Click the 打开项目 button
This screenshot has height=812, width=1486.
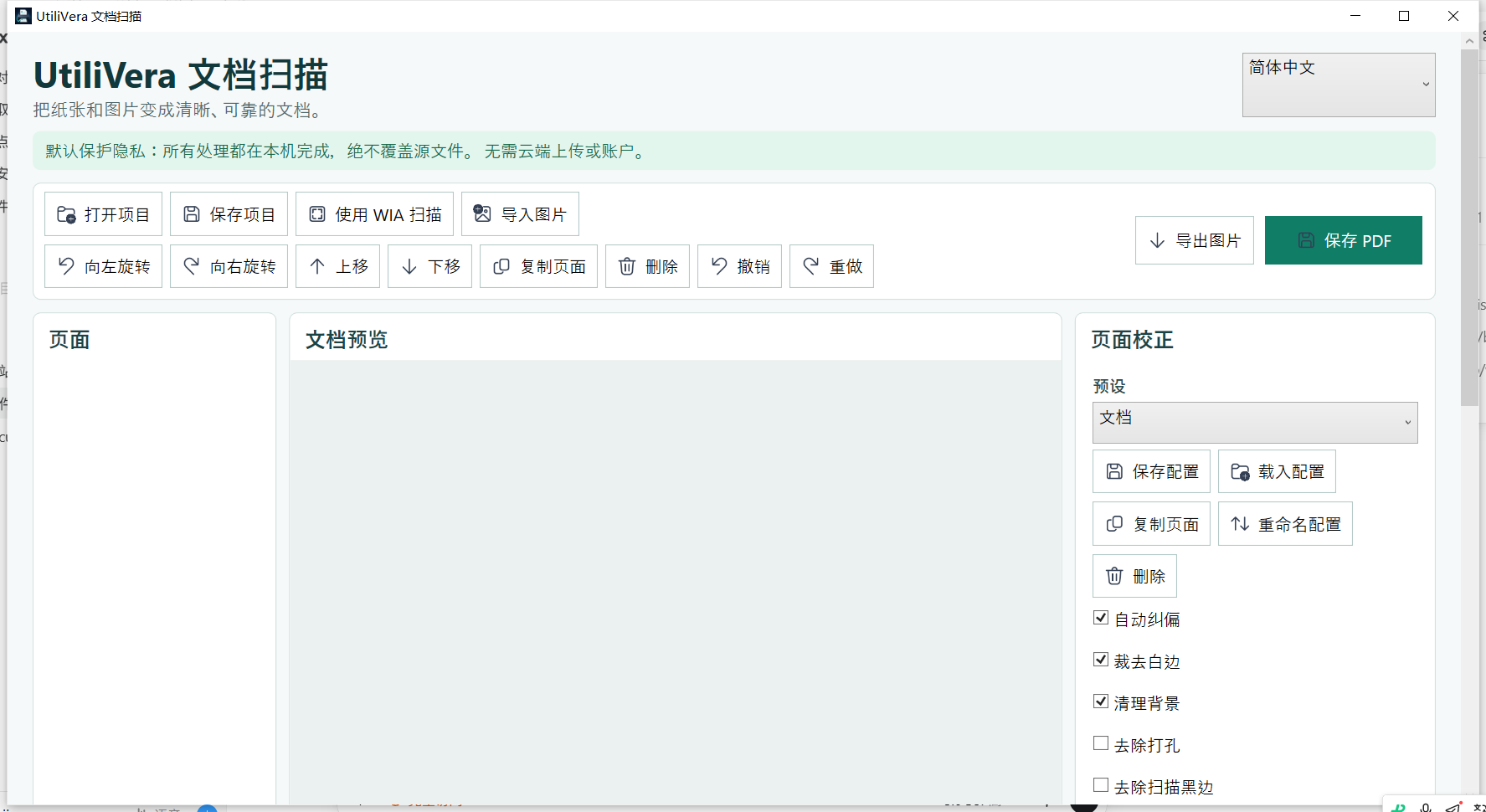103,214
